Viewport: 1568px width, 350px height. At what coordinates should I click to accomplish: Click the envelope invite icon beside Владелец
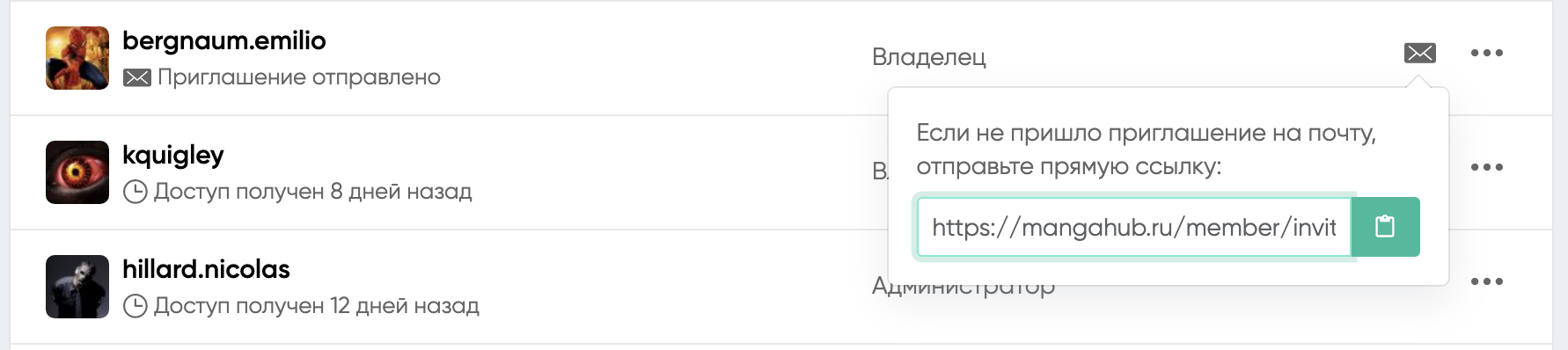(x=1419, y=53)
